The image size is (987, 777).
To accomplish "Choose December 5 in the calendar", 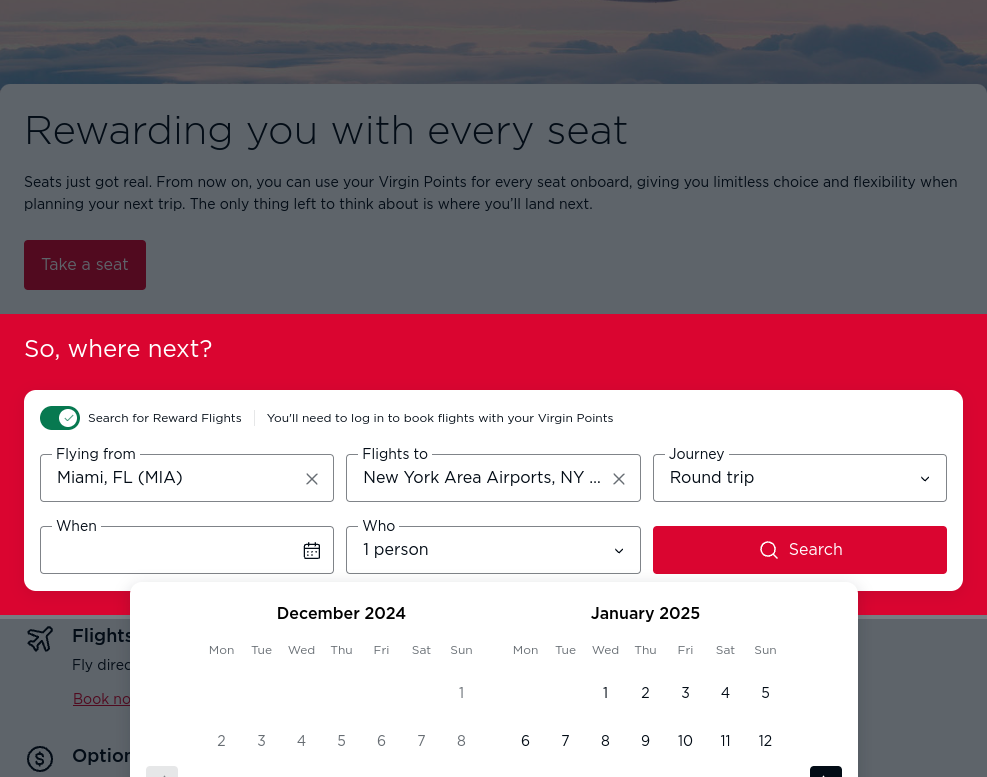I will pos(341,740).
